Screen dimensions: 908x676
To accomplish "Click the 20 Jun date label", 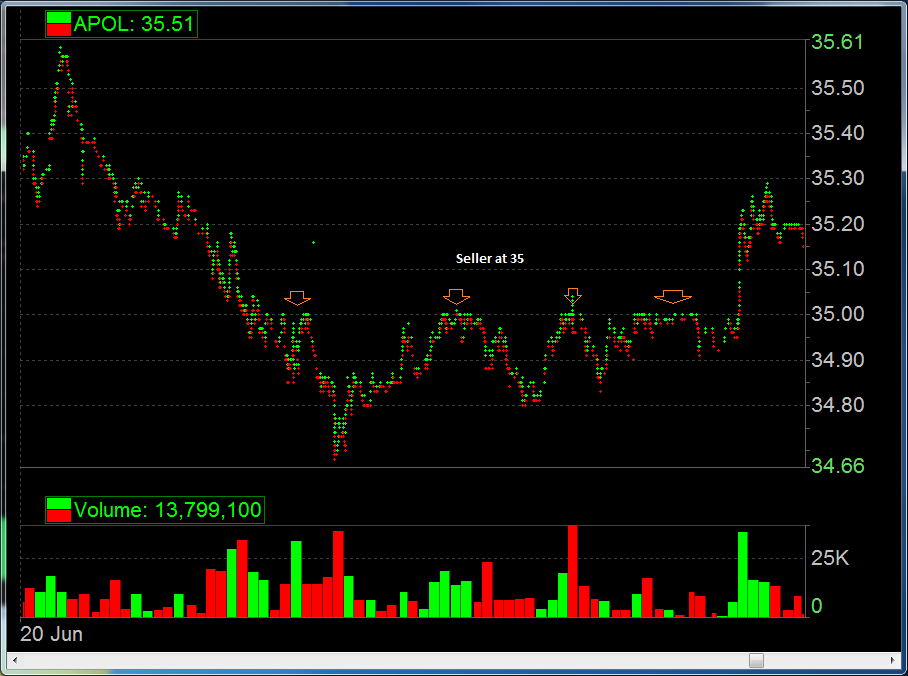I will (52, 634).
